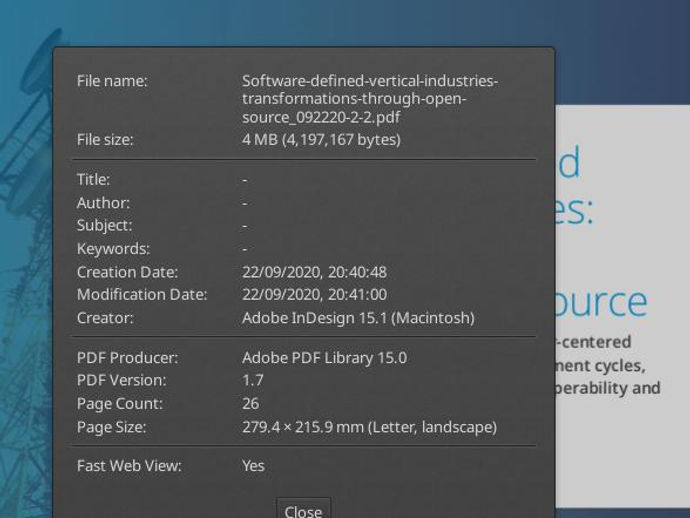Click the "File size:" label
The height and width of the screenshot is (518, 690).
(105, 140)
